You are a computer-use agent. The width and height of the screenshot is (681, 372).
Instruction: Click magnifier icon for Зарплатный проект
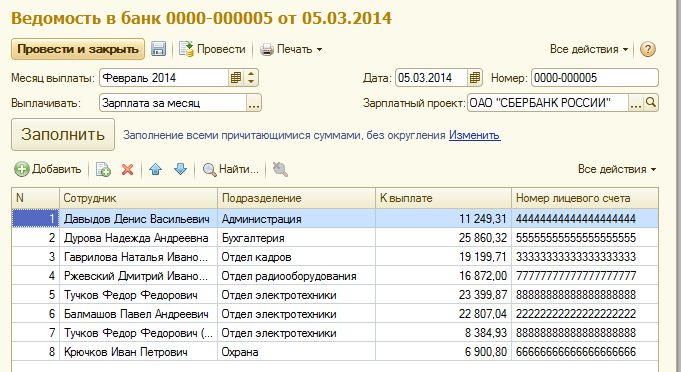point(651,103)
